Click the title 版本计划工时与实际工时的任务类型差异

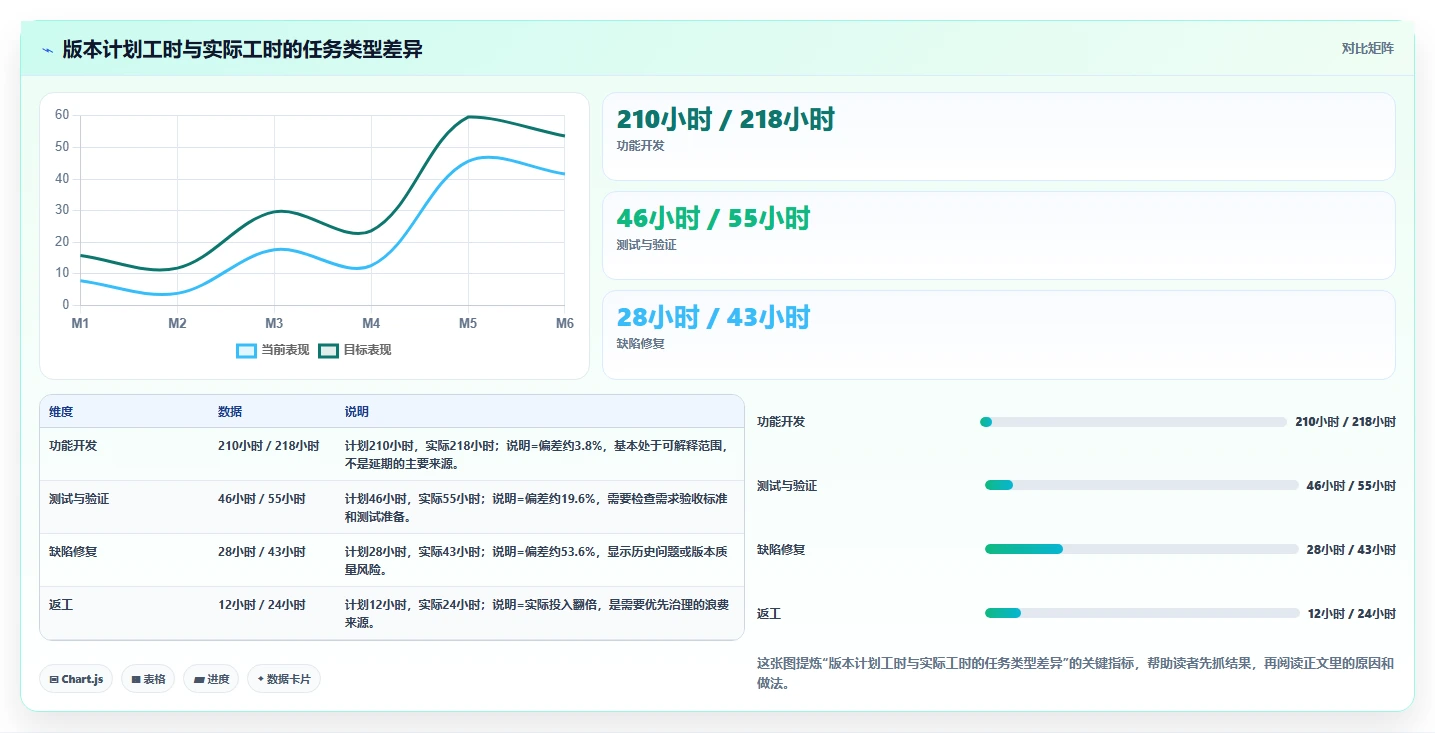tap(242, 49)
